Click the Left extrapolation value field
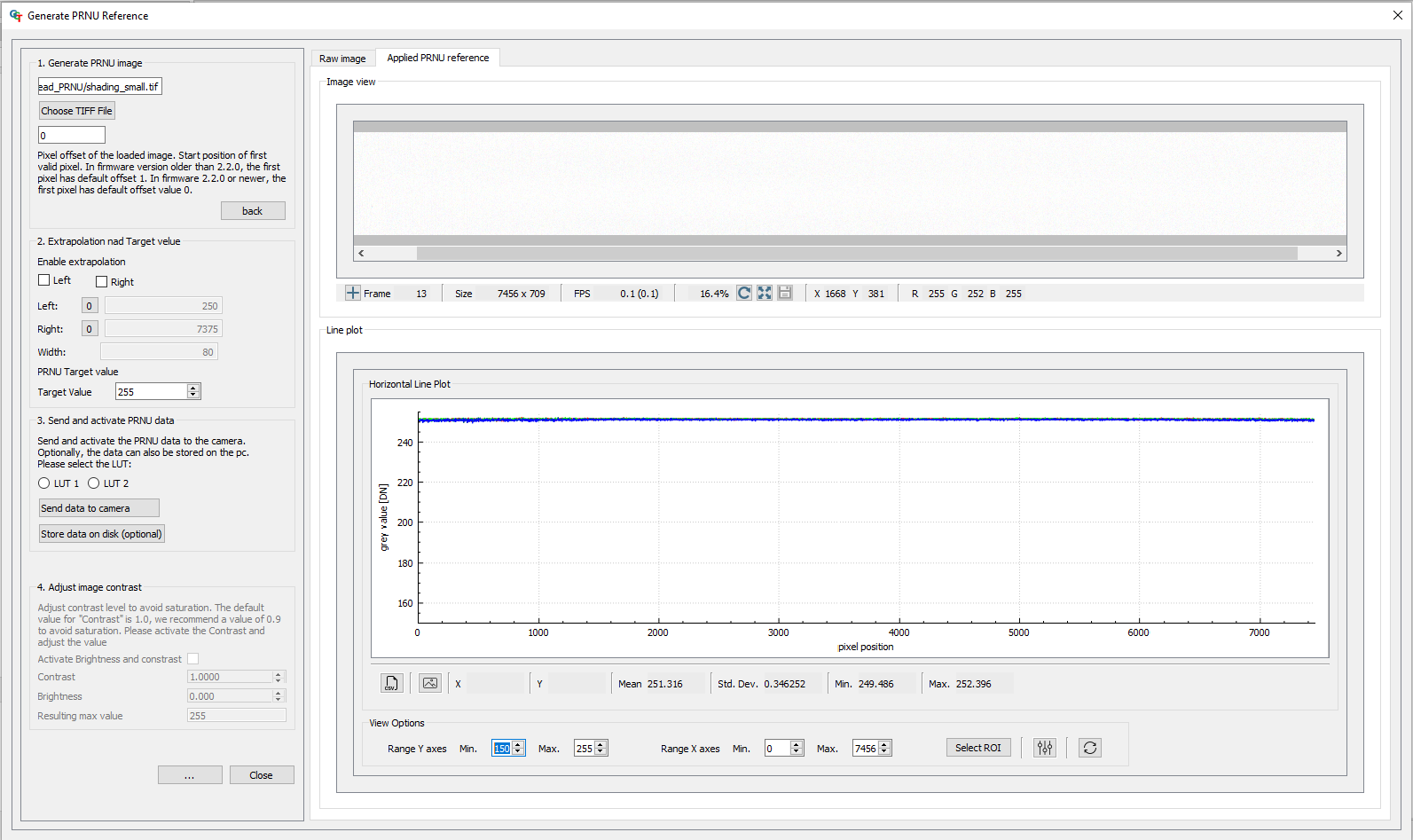This screenshot has height=840, width=1413. [163, 306]
